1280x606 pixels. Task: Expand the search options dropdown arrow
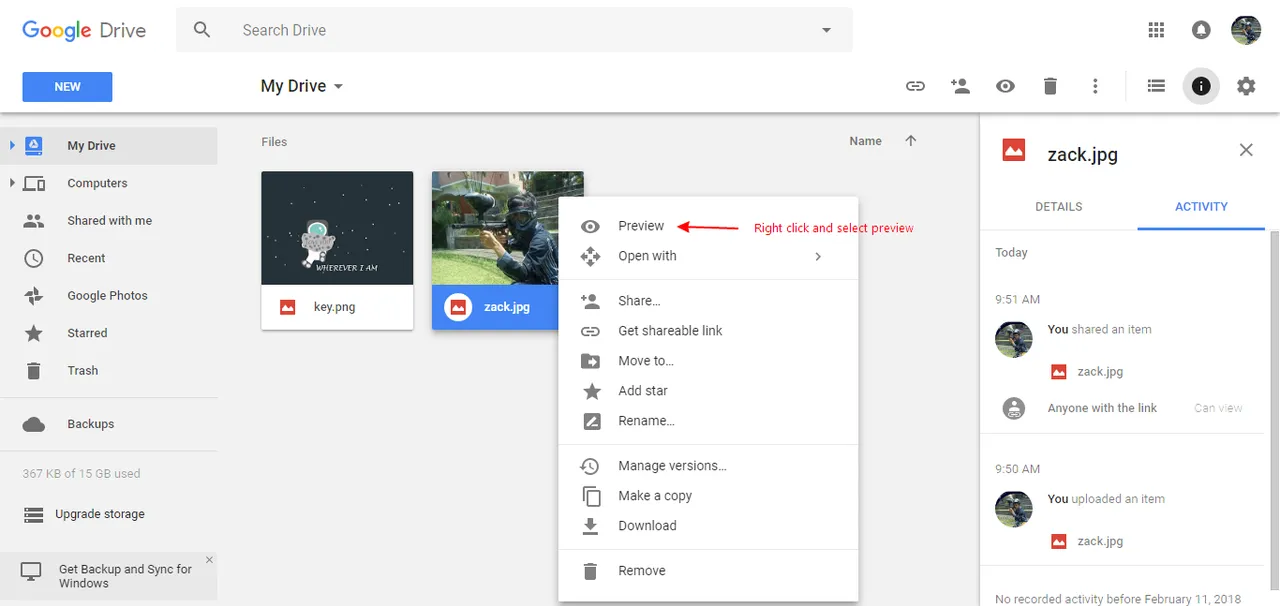(826, 30)
